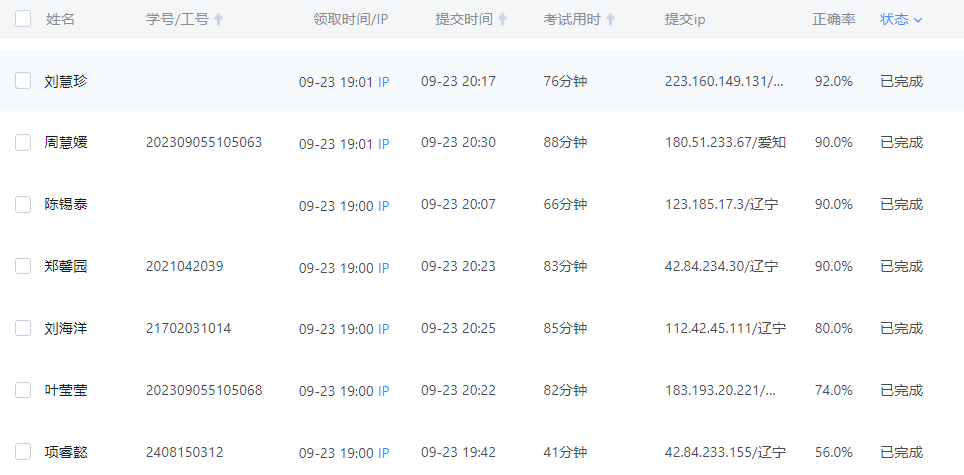Click the 考试用时 sort arrow icon
Viewport: 964px width, 475px height.
610,19
